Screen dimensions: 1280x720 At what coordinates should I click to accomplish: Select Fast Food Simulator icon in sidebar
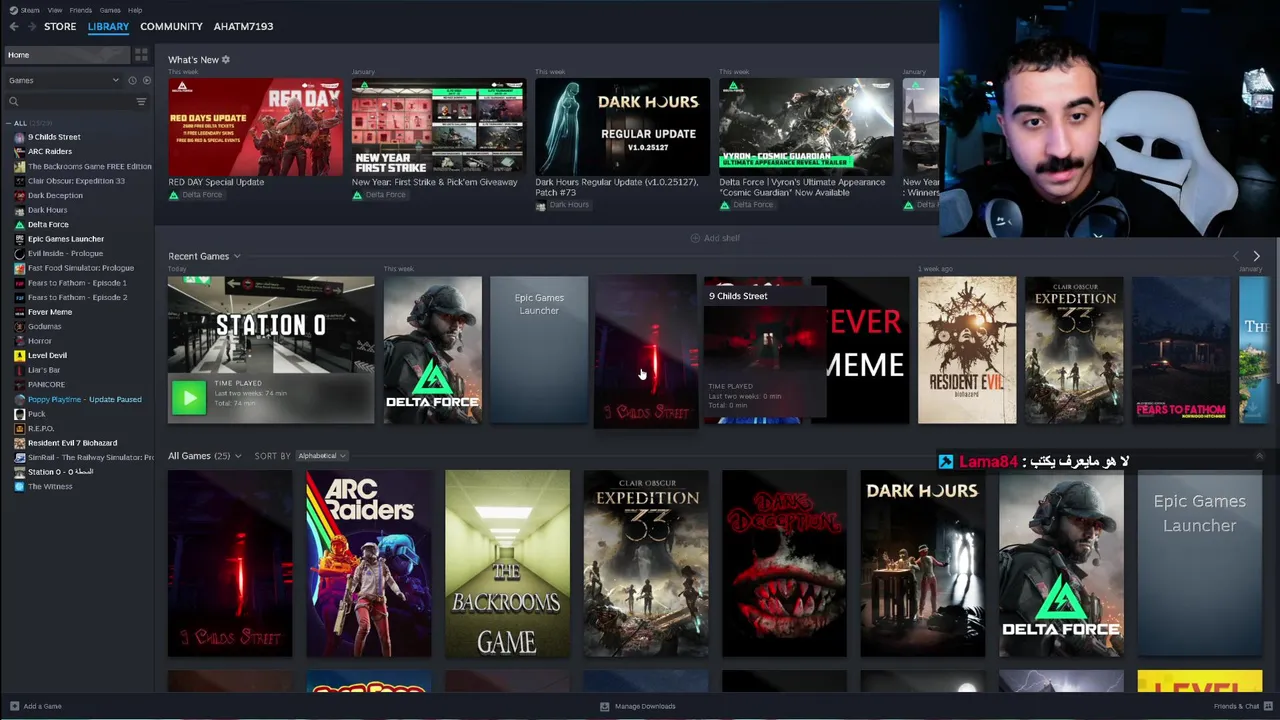pyautogui.click(x=20, y=268)
